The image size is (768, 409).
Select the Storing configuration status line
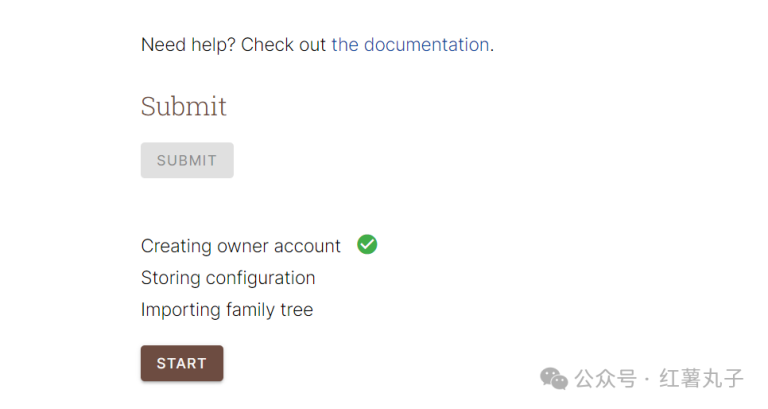(x=228, y=278)
